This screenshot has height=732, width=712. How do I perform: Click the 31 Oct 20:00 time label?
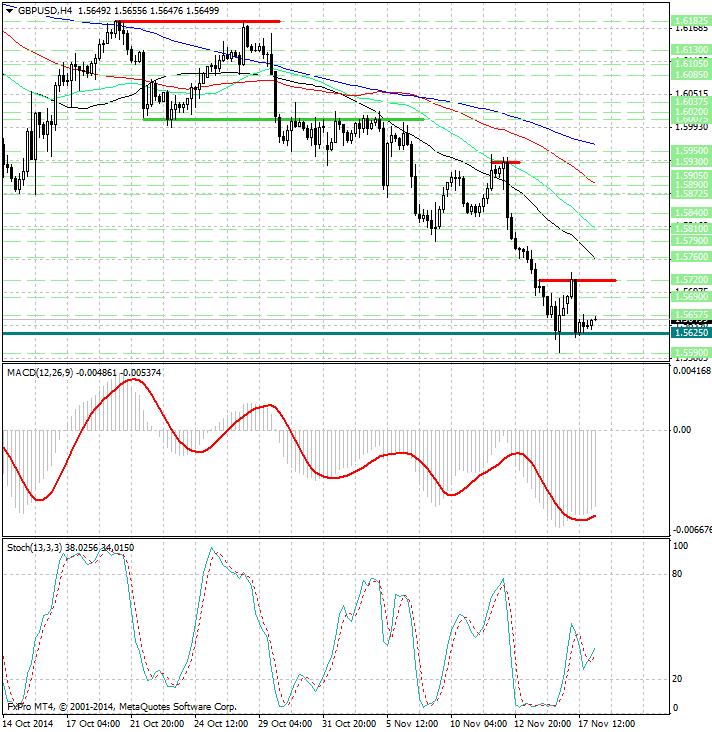[x=349, y=724]
